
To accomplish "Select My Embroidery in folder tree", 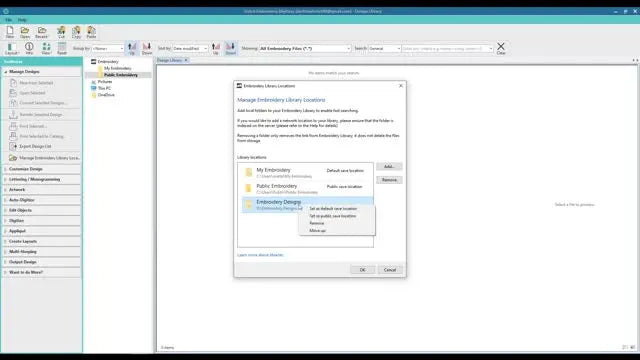I will click(x=118, y=69).
